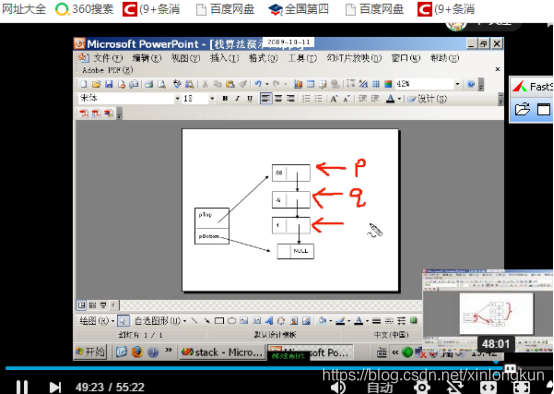This screenshot has width=554, height=394.
Task: Open the 窗口 menu
Action: [406, 58]
